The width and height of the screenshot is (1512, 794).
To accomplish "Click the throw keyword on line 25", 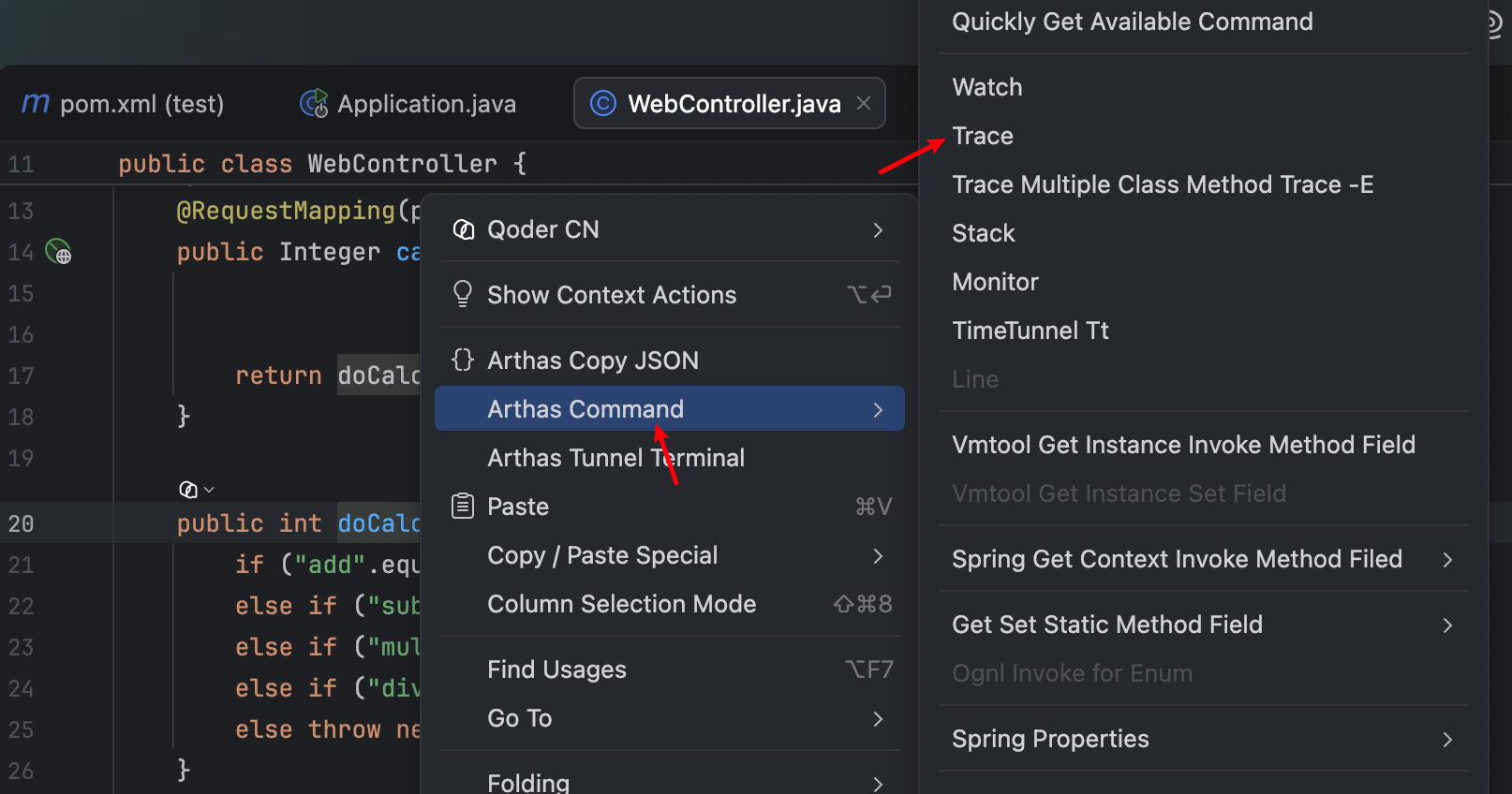I will (x=345, y=729).
